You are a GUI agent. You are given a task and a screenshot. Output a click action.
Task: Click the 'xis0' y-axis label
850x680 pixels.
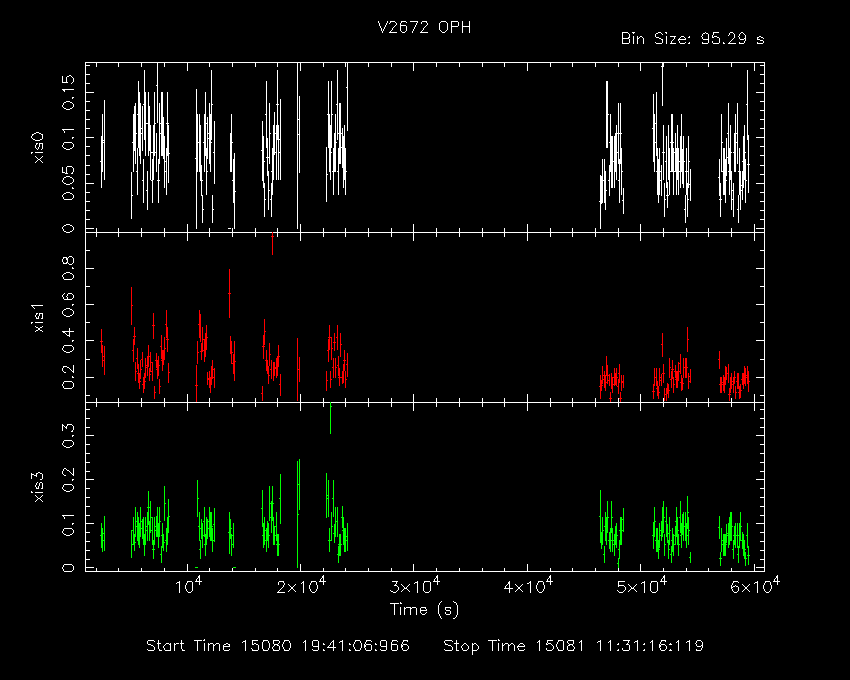(38, 147)
